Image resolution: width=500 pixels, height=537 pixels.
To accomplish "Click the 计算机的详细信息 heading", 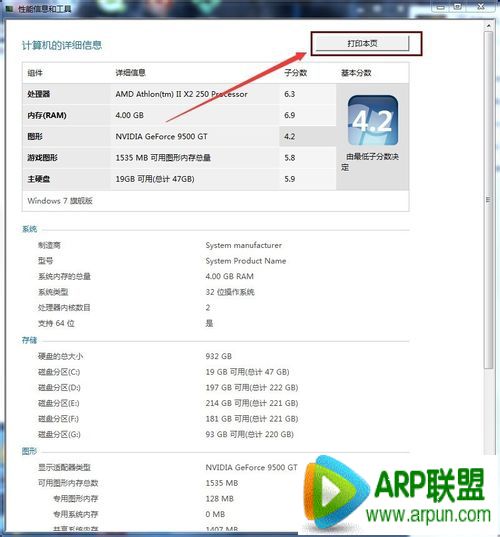I will [x=62, y=45].
